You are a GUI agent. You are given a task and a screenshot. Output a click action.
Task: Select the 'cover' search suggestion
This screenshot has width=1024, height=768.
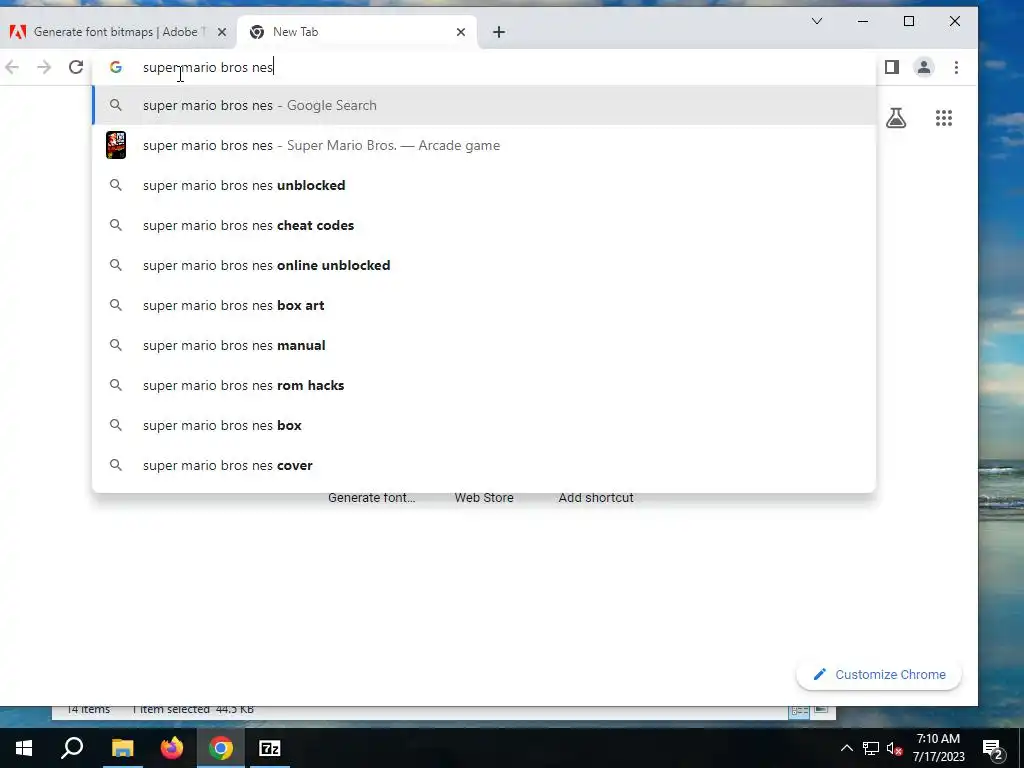pos(484,465)
